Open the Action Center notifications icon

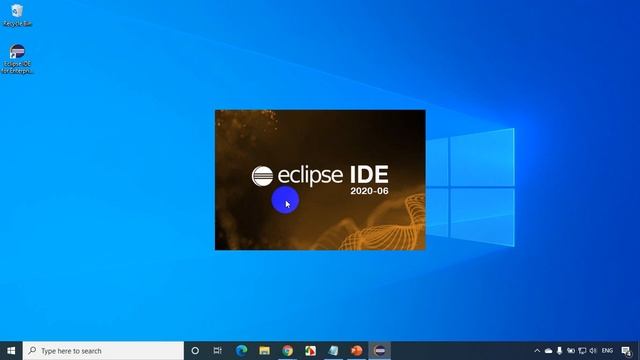[627, 351]
